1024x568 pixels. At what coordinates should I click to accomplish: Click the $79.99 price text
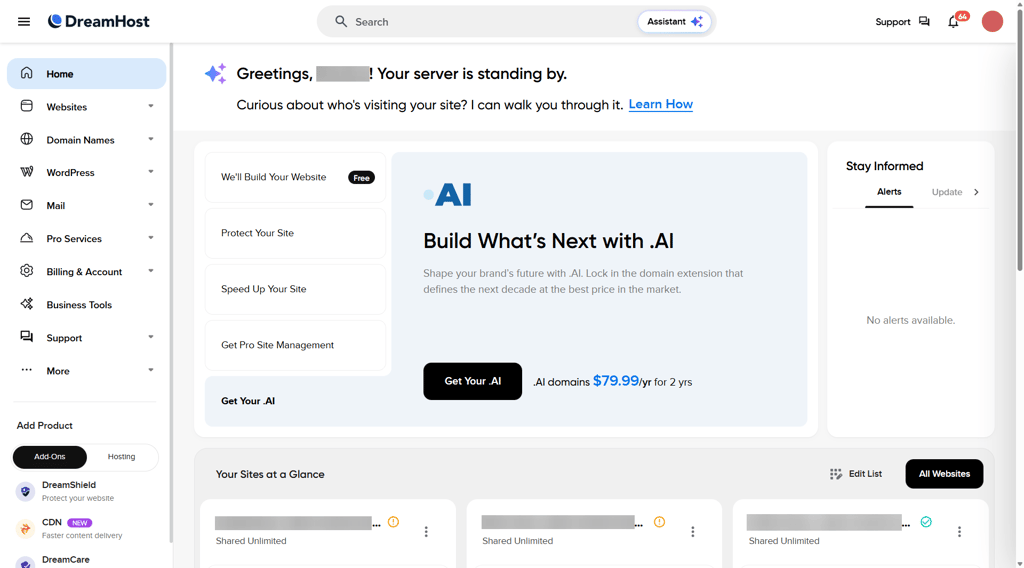[x=615, y=381]
